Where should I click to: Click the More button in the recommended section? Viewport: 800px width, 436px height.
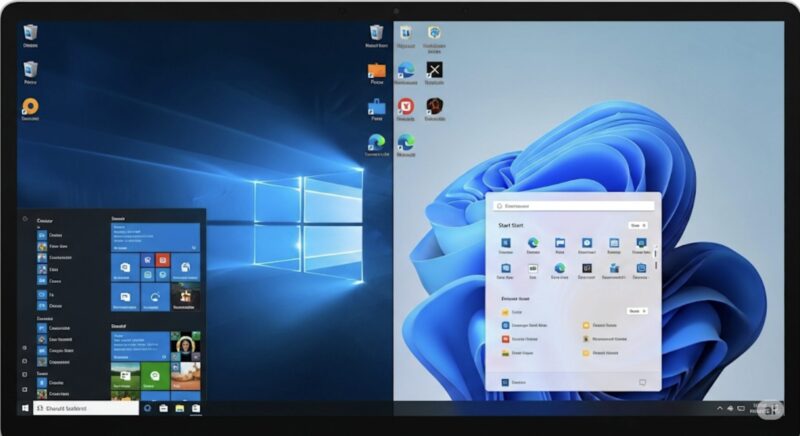tap(637, 311)
